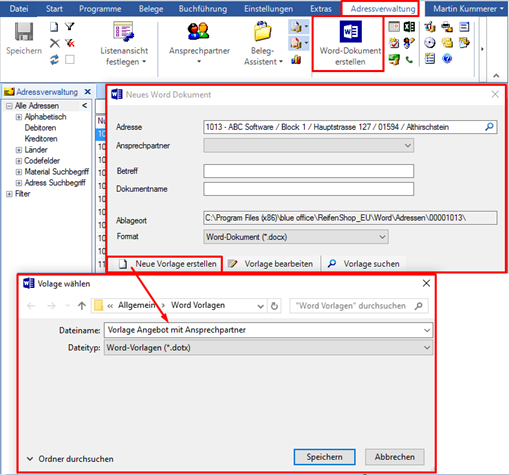Viewport: 509px width, 475px height.
Task: Click the Word-Dokument erstellen icon
Action: pos(350,32)
